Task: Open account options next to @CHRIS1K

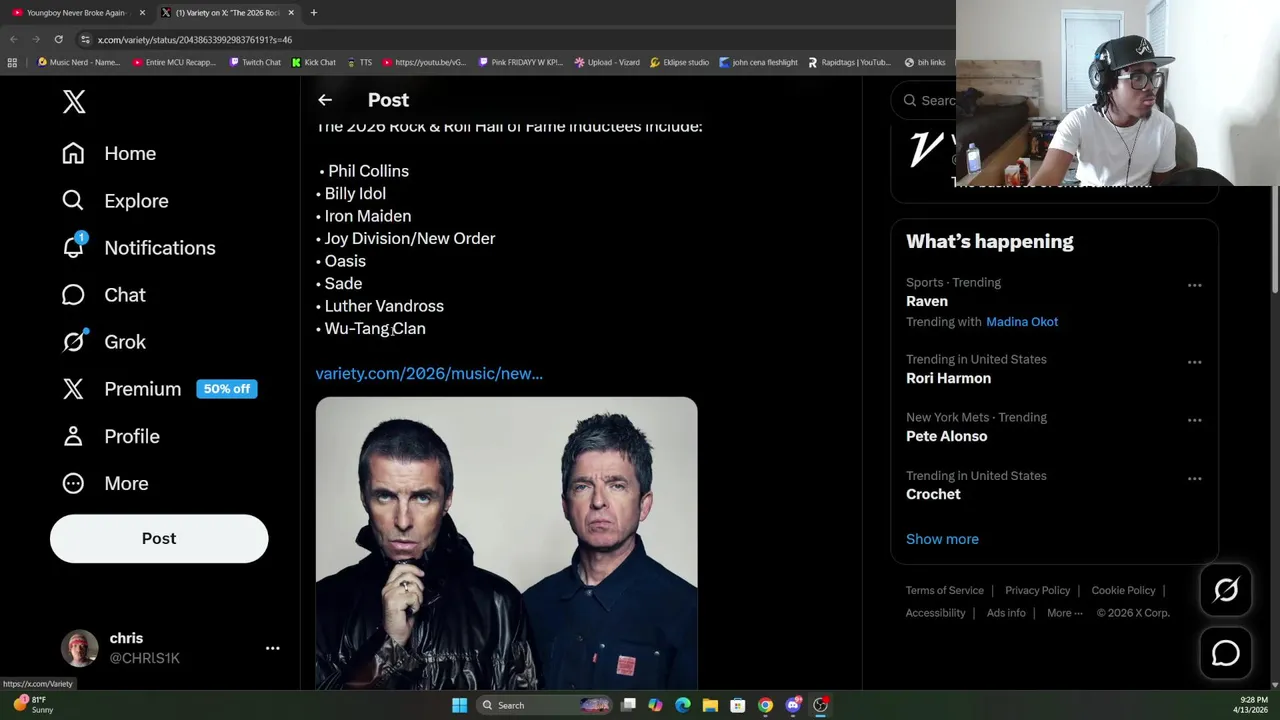Action: 272,648
